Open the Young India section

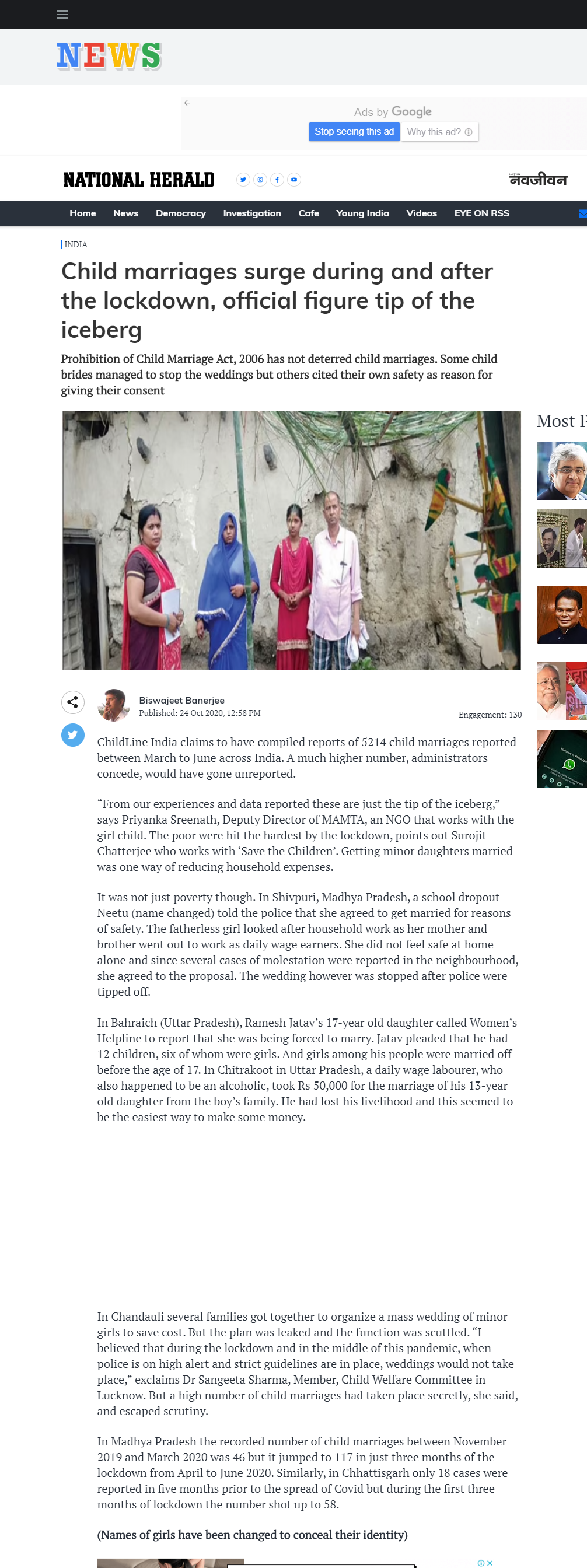coord(362,213)
